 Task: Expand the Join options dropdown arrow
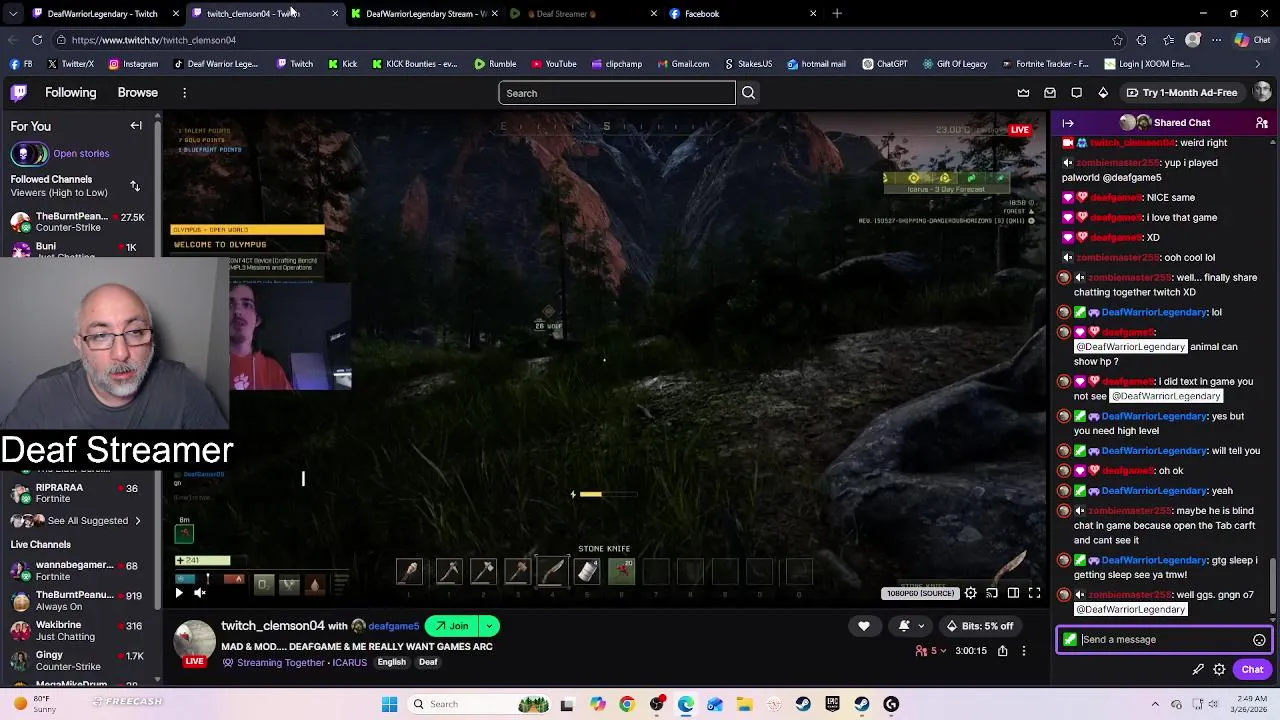pyautogui.click(x=489, y=626)
